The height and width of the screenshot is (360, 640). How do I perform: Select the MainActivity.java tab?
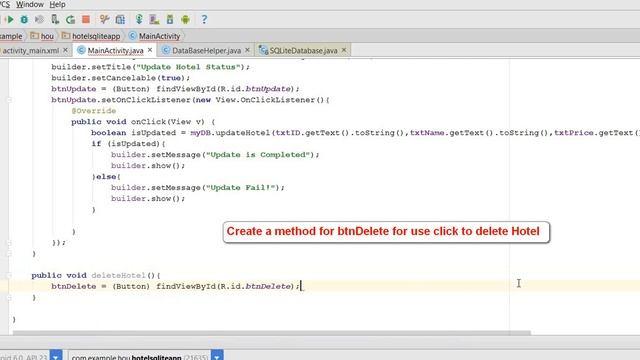coord(116,51)
